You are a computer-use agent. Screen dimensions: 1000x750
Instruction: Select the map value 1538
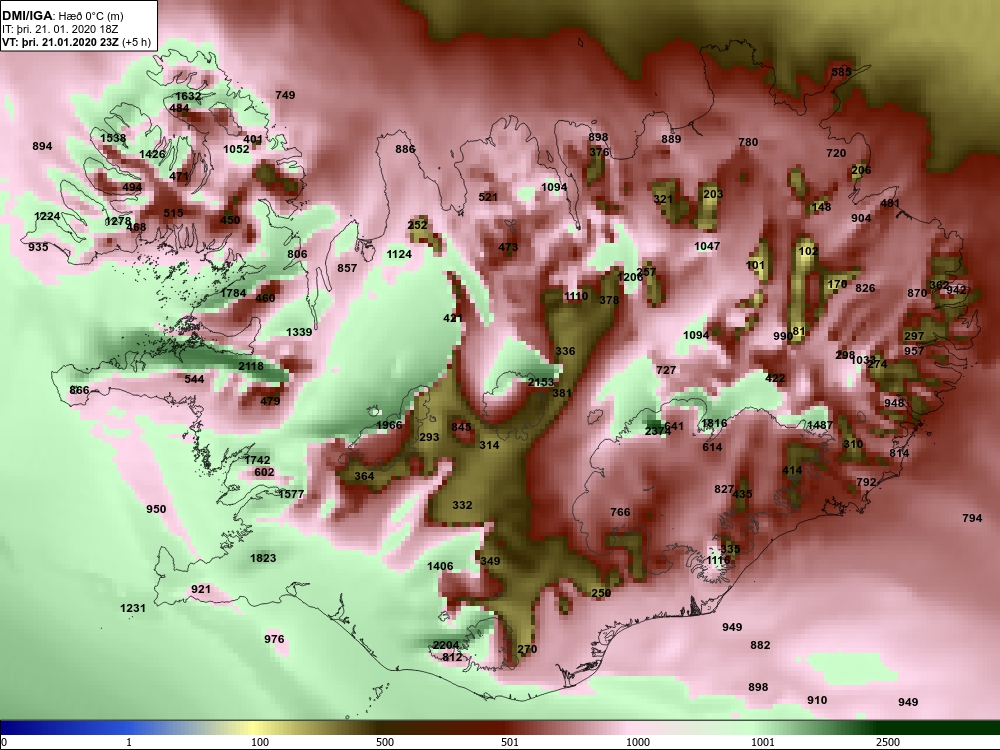(x=113, y=138)
